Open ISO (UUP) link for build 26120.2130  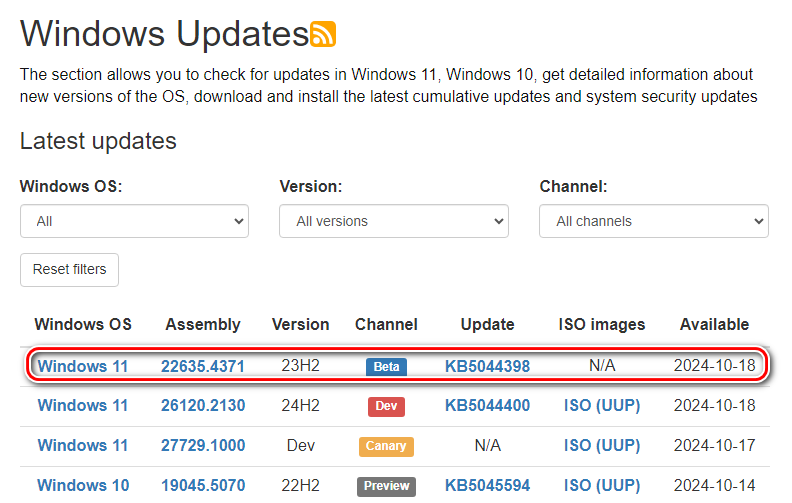602,406
